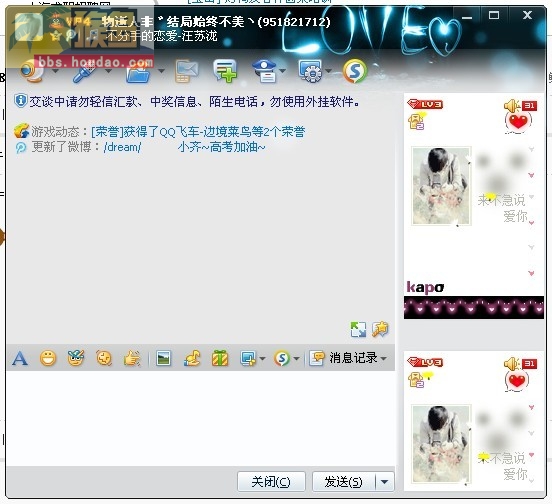This screenshot has height=504, width=552.
Task: Click the screen capture icon
Action: (248, 359)
